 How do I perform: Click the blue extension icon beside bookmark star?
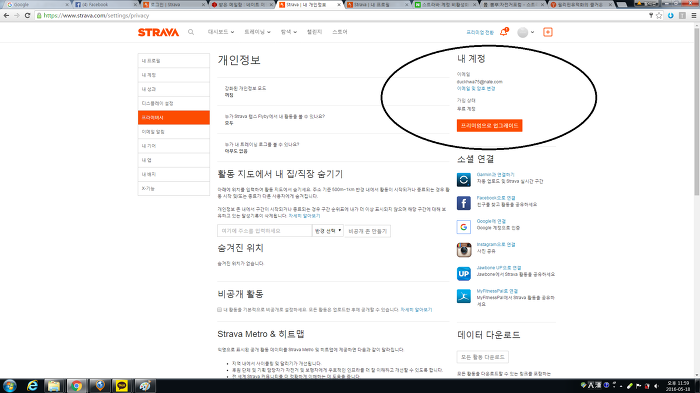click(x=671, y=15)
